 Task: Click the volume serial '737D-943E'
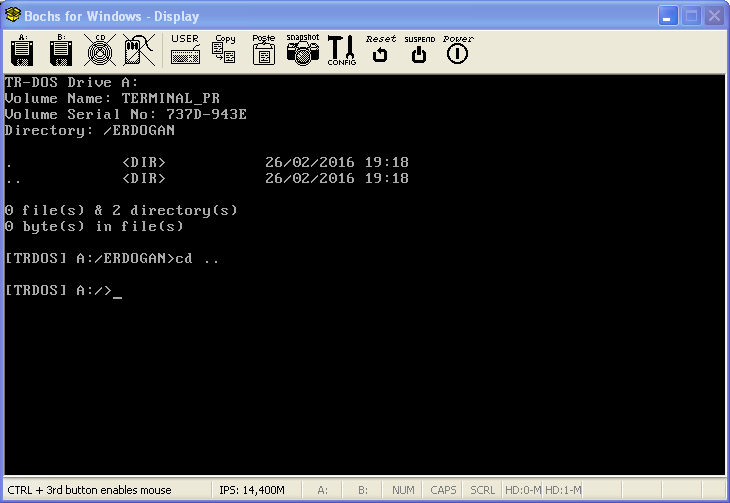[x=206, y=114]
